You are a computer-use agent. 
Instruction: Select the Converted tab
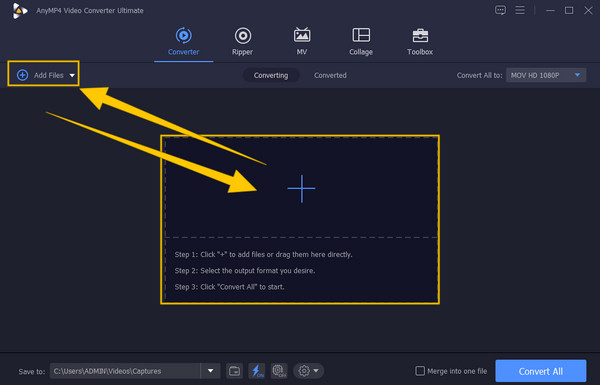click(x=330, y=75)
